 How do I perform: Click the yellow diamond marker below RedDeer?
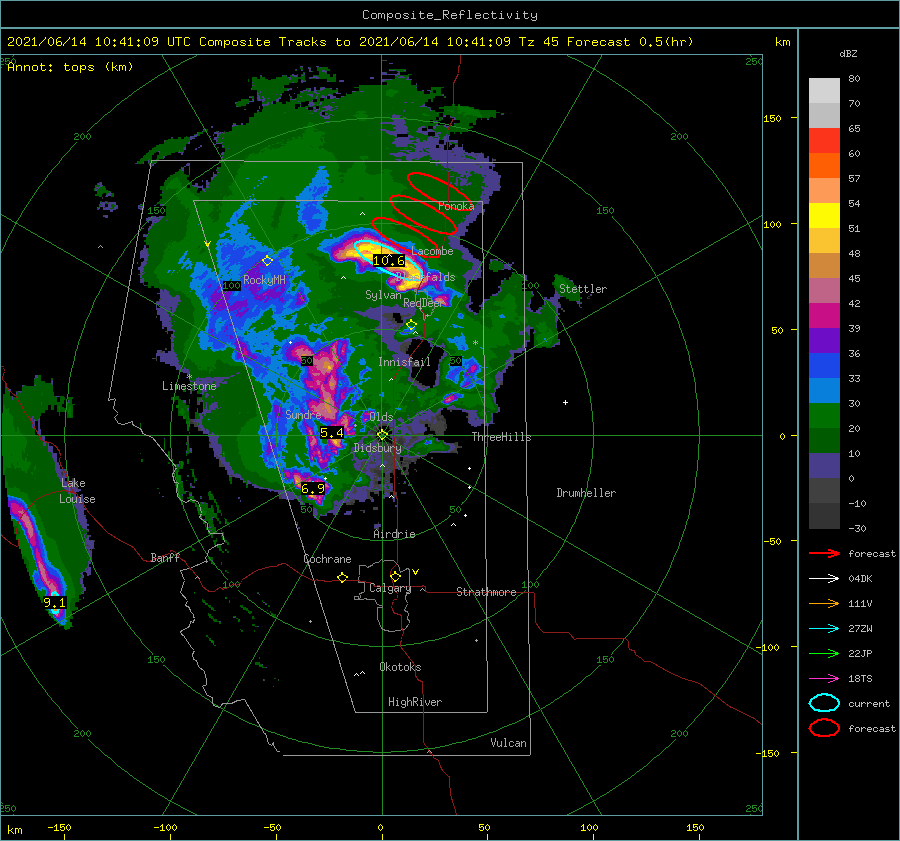coord(411,325)
